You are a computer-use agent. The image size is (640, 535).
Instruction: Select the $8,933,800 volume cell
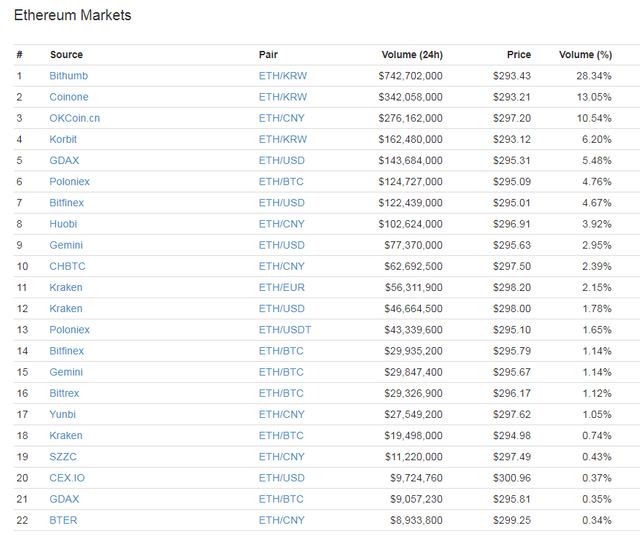tap(416, 521)
